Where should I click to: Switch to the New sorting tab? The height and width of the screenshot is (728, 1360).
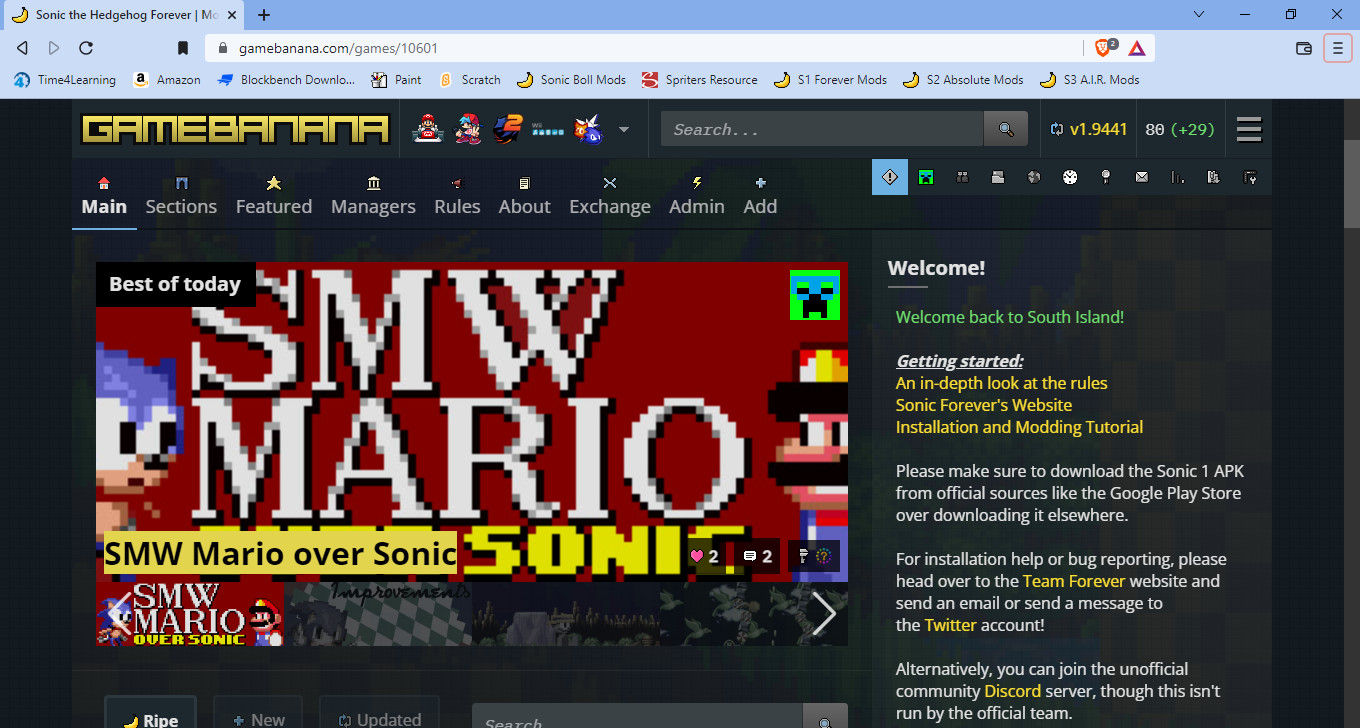tap(258, 717)
